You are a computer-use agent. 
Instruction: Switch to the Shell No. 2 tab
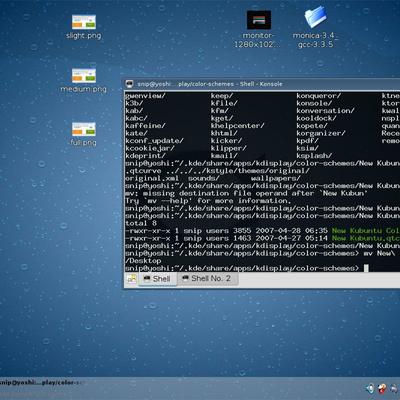click(207, 278)
